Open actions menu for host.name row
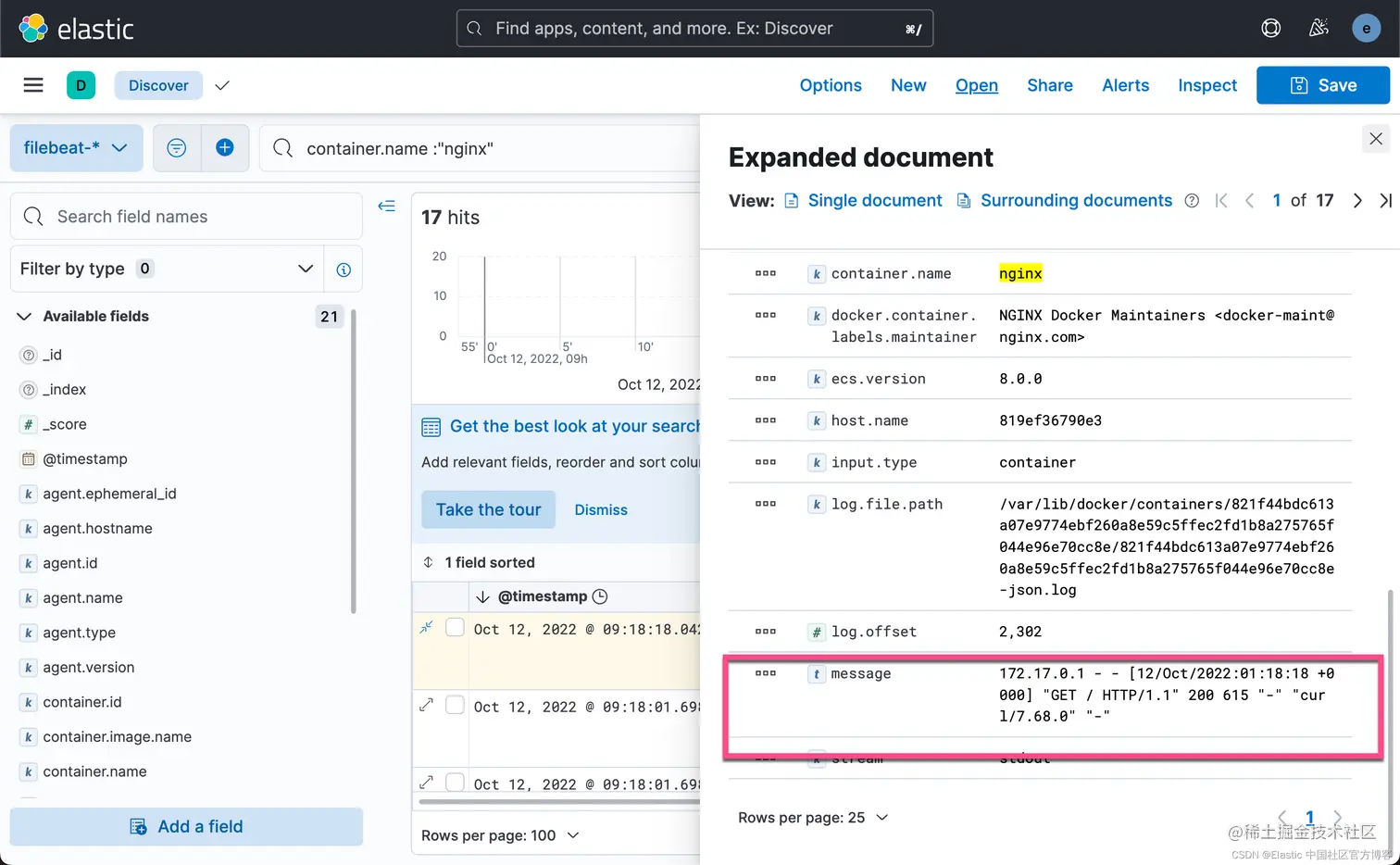 pos(766,420)
